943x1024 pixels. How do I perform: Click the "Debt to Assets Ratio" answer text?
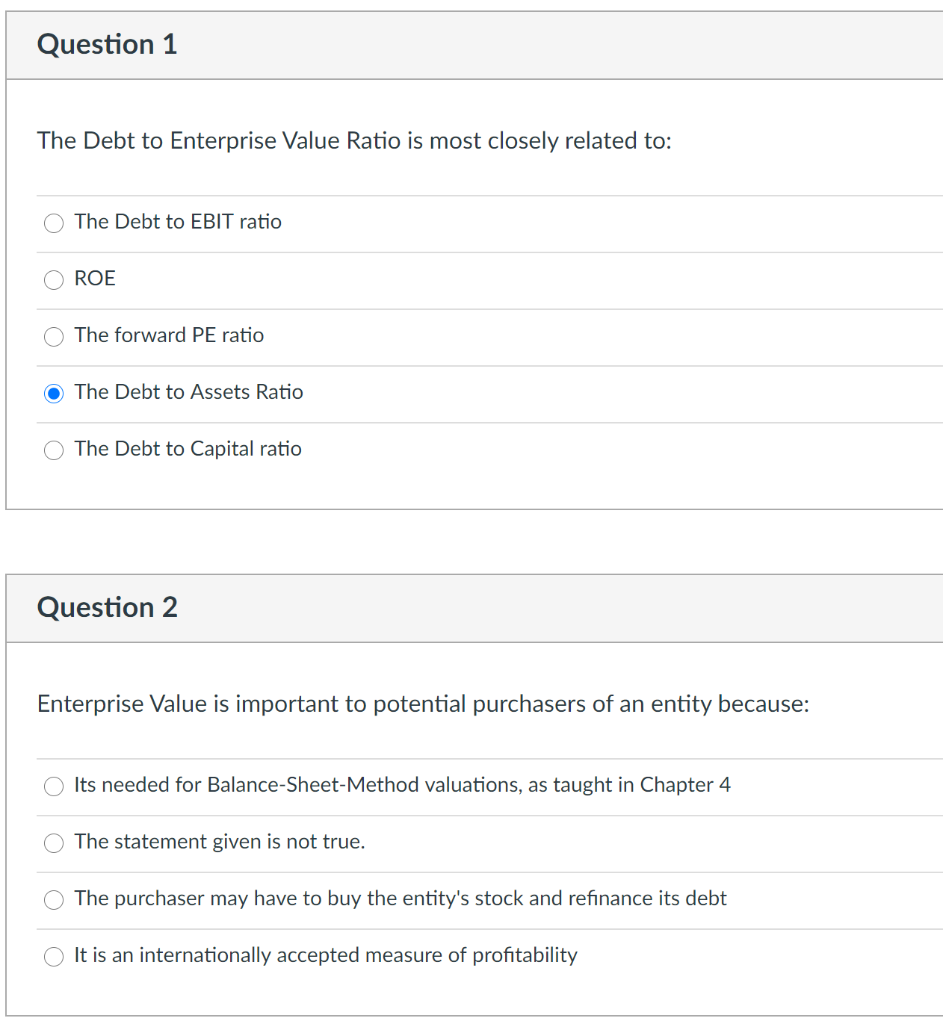[x=188, y=392]
